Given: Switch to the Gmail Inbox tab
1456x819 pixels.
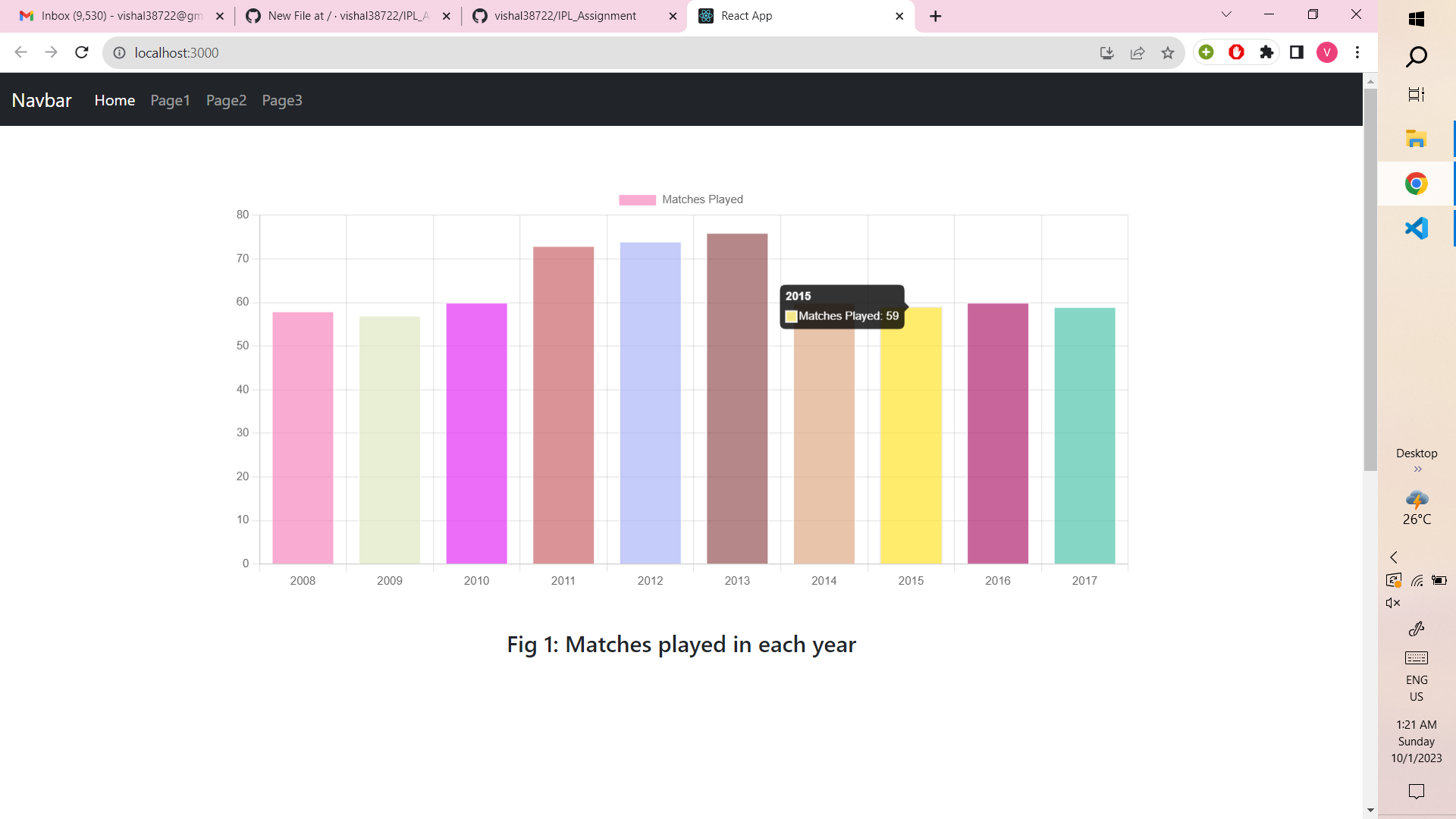Looking at the screenshot, I should click(121, 16).
